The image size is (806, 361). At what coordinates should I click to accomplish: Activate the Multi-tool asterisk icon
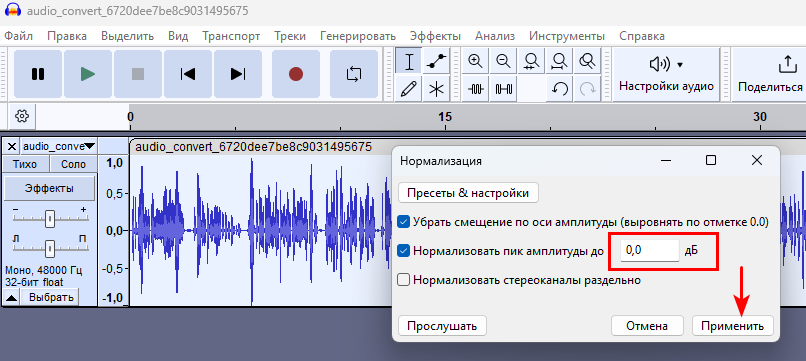click(x=436, y=89)
